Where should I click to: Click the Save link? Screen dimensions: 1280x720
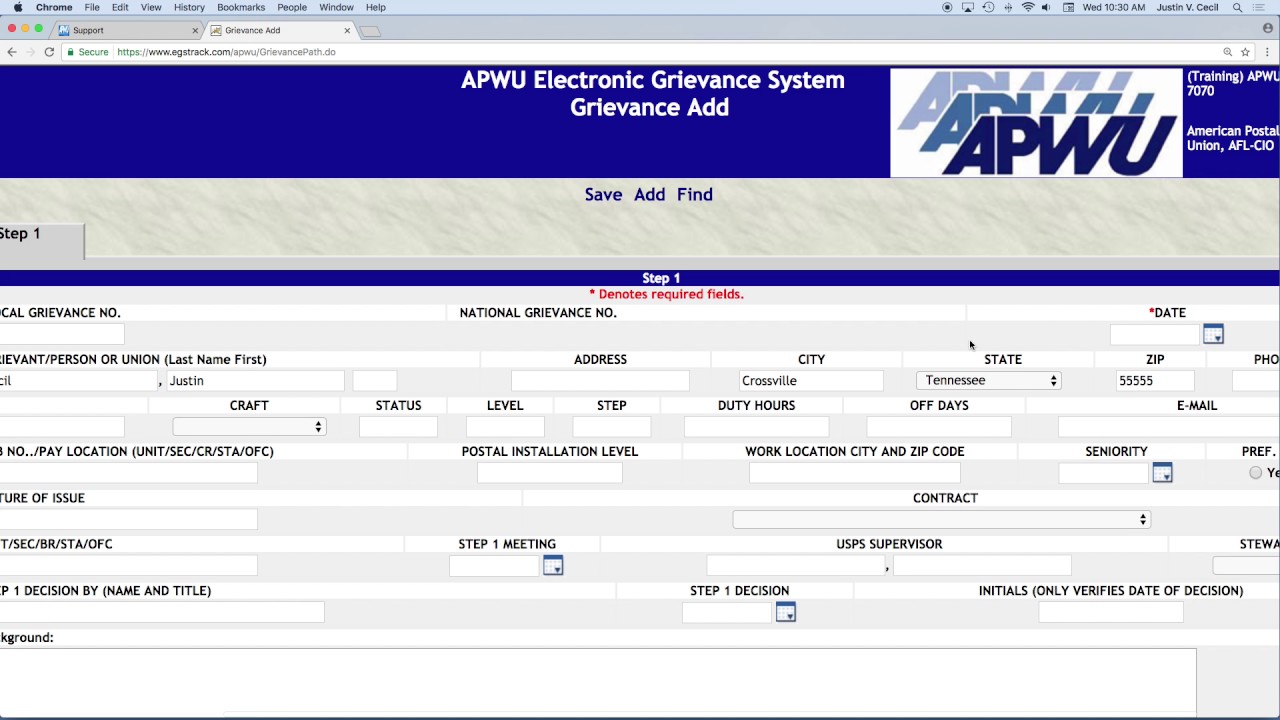603,195
